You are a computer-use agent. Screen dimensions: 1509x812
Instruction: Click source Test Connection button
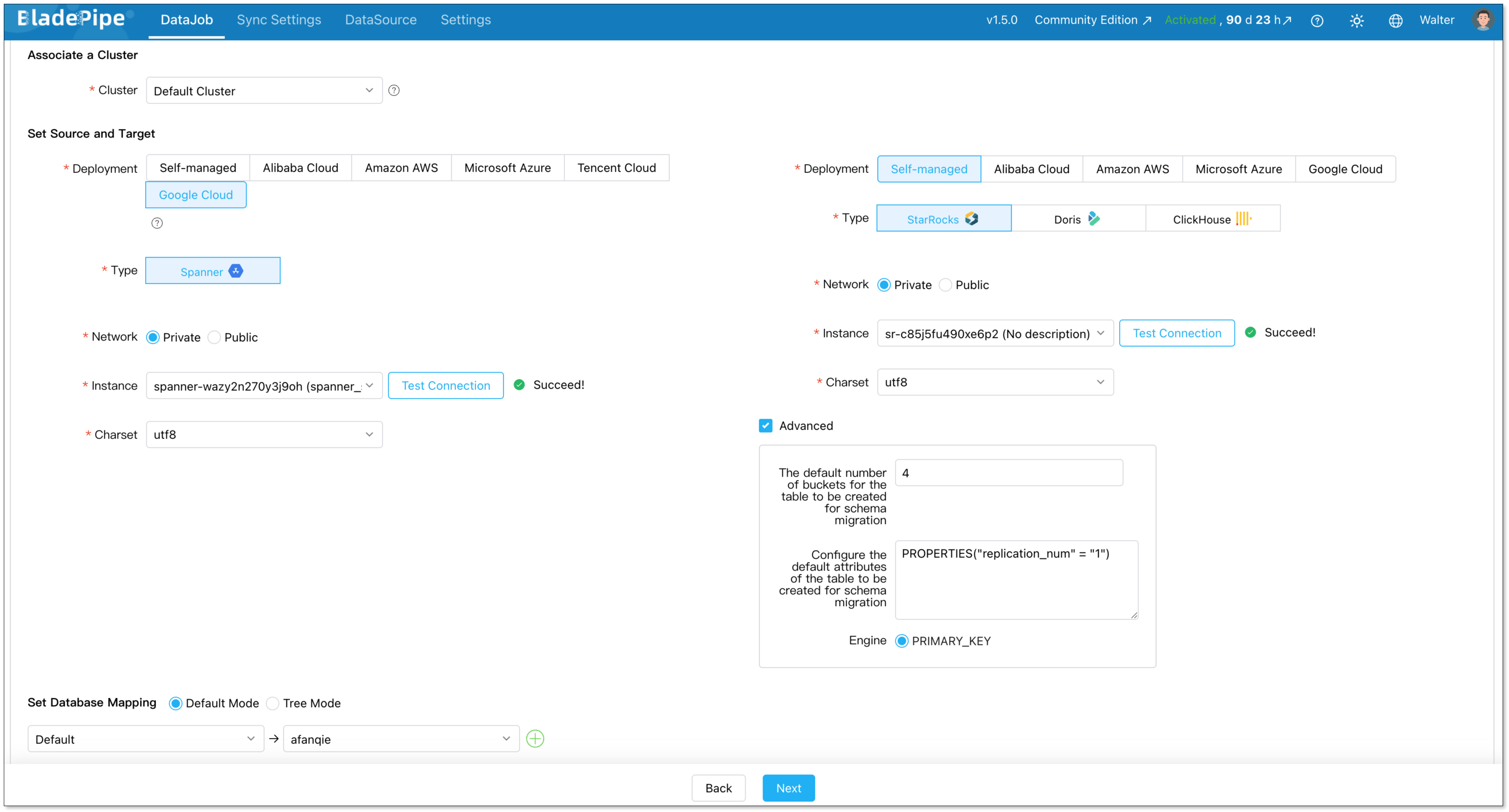coord(446,386)
